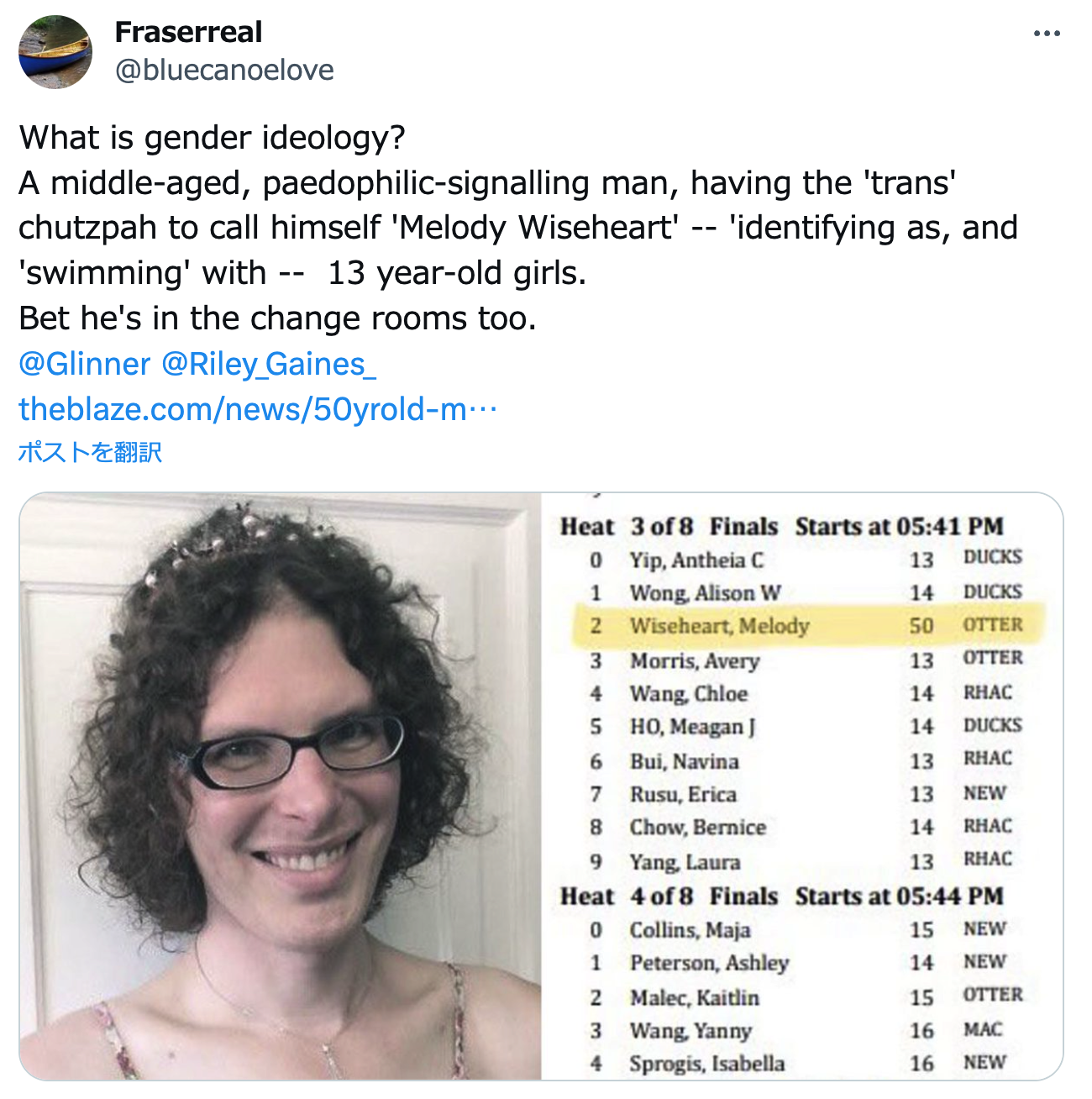
Task: Open the heat sheet results image
Action: click(801, 786)
